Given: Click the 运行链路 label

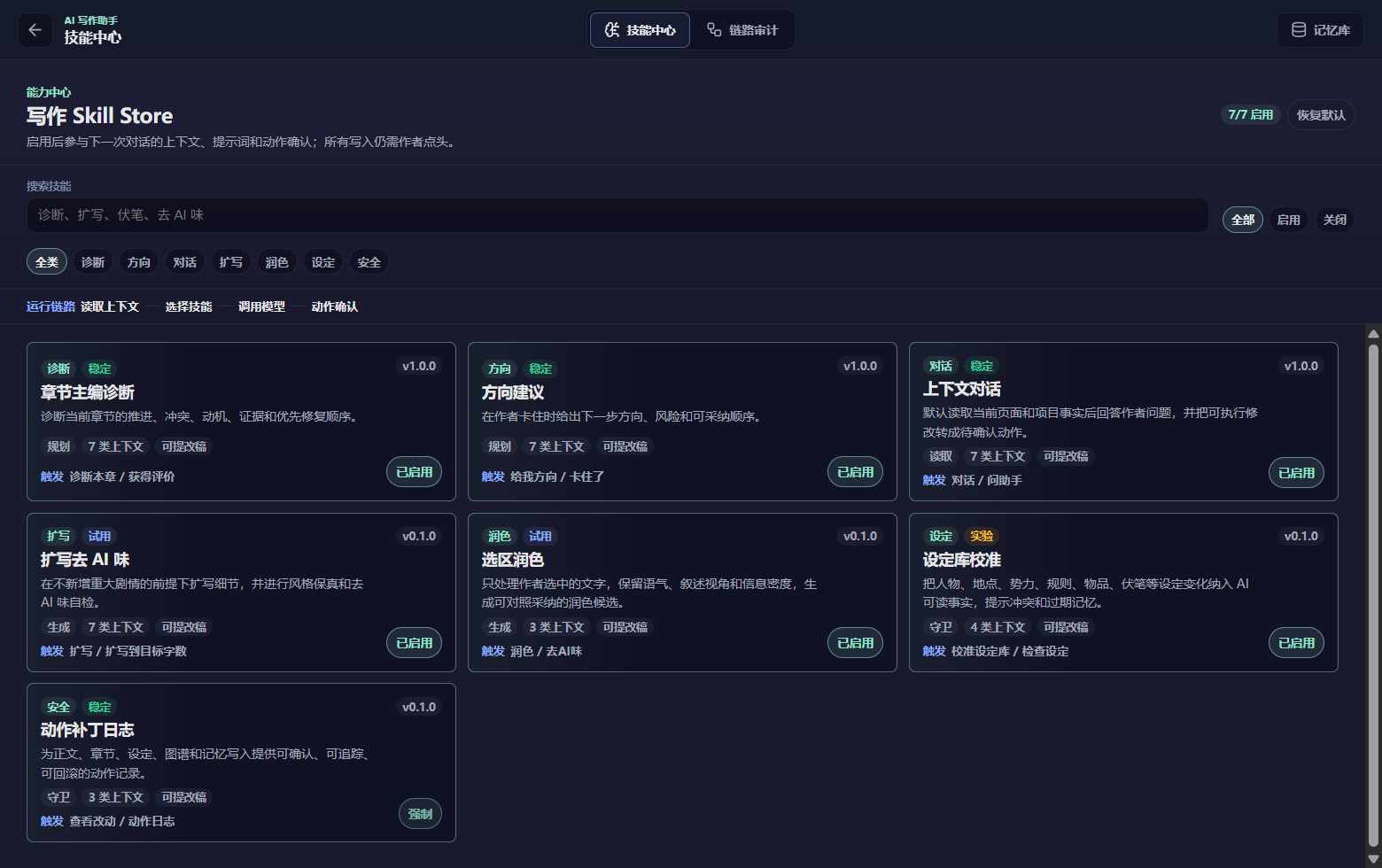Looking at the screenshot, I should [x=50, y=306].
